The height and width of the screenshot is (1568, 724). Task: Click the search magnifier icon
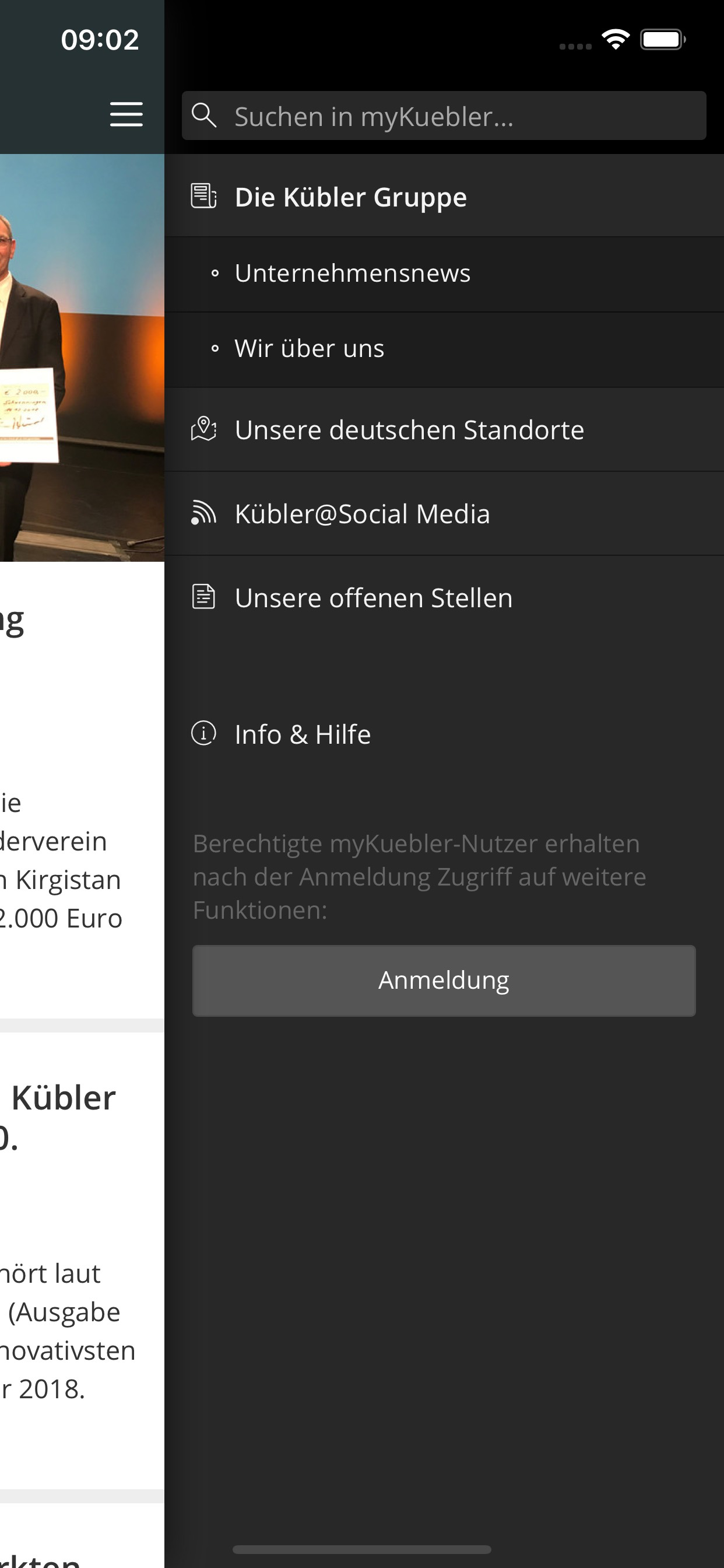(x=204, y=115)
